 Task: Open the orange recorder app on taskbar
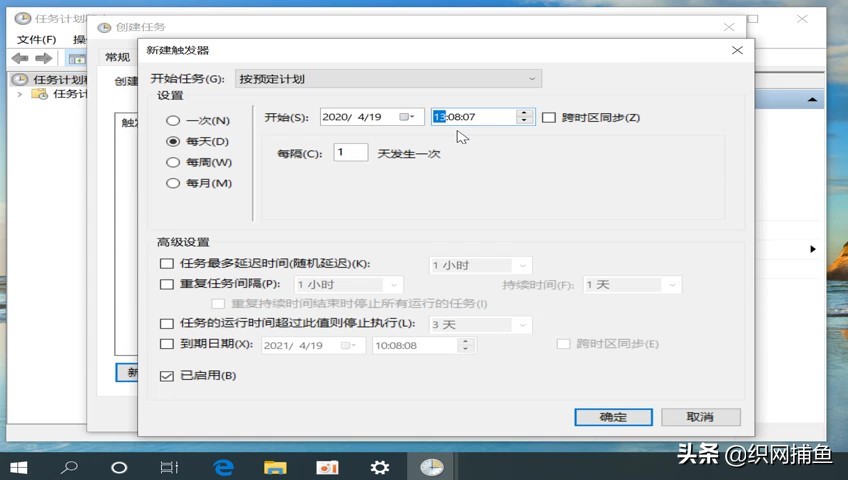[327, 468]
